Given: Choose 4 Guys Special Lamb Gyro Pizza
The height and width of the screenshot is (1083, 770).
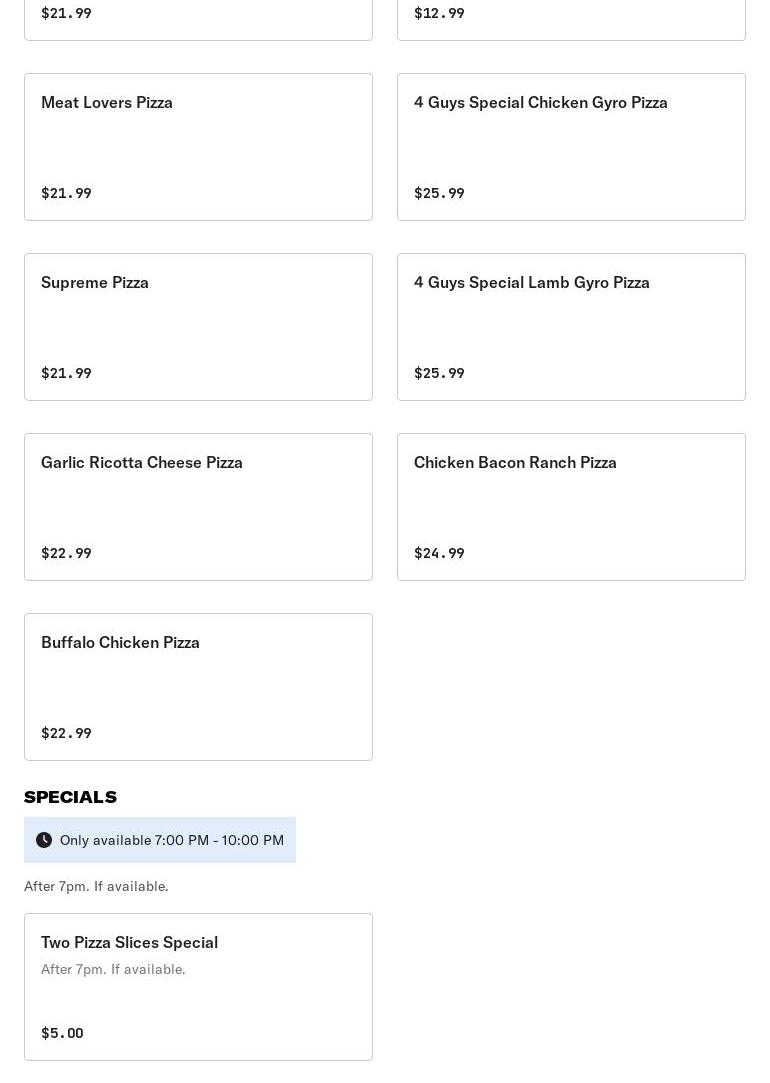Looking at the screenshot, I should [x=571, y=326].
